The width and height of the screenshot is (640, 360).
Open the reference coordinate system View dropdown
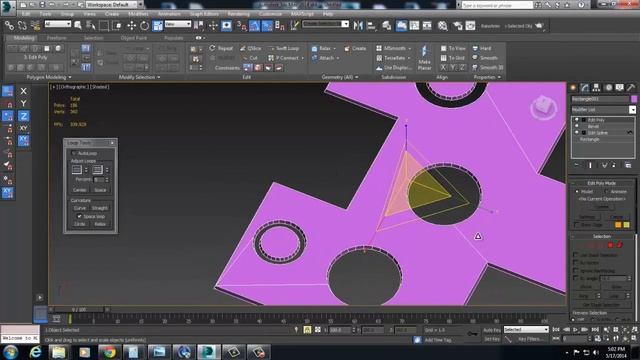178,24
